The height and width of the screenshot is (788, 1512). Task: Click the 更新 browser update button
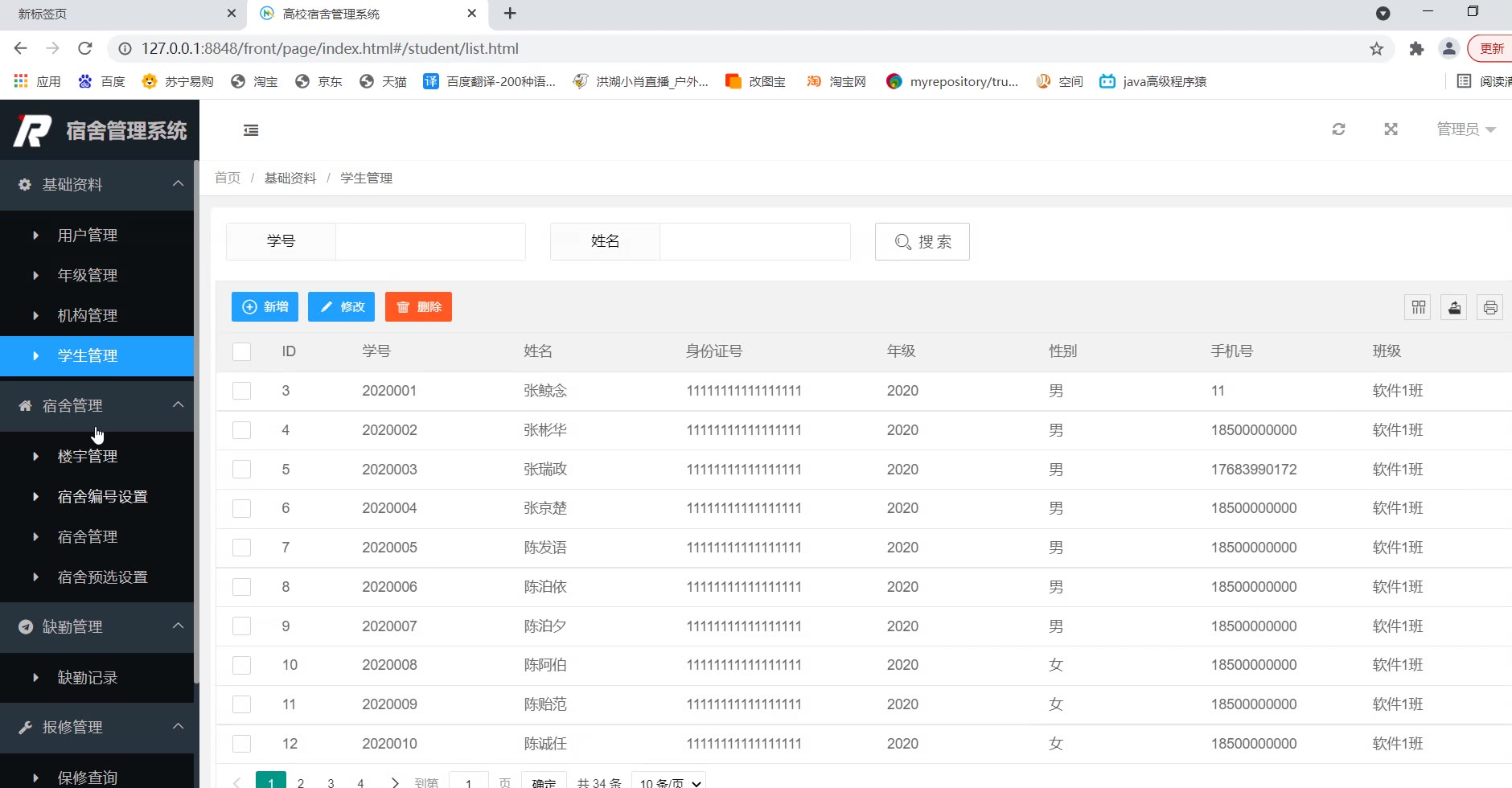[x=1490, y=48]
